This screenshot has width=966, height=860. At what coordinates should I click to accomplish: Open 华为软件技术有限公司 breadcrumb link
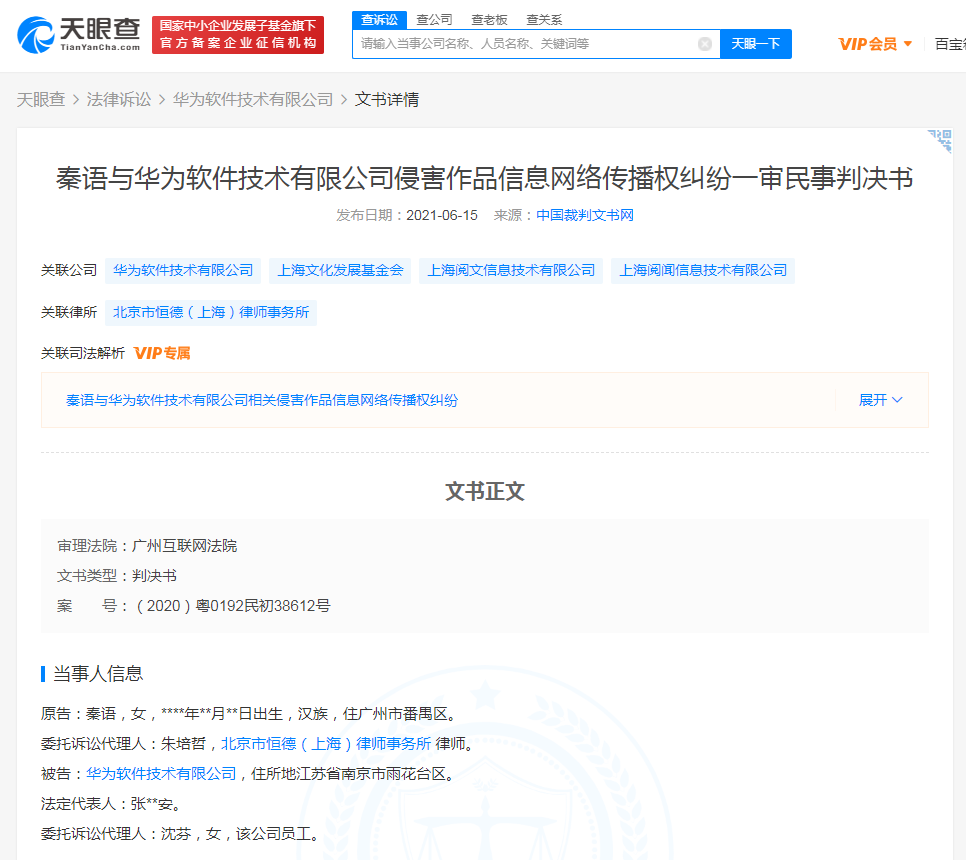253,99
